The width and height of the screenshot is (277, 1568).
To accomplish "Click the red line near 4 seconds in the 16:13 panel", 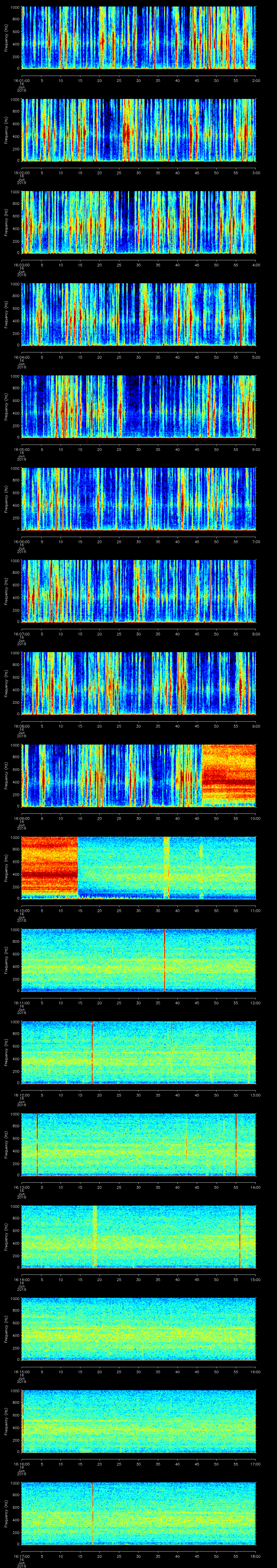I will tap(37, 1144).
